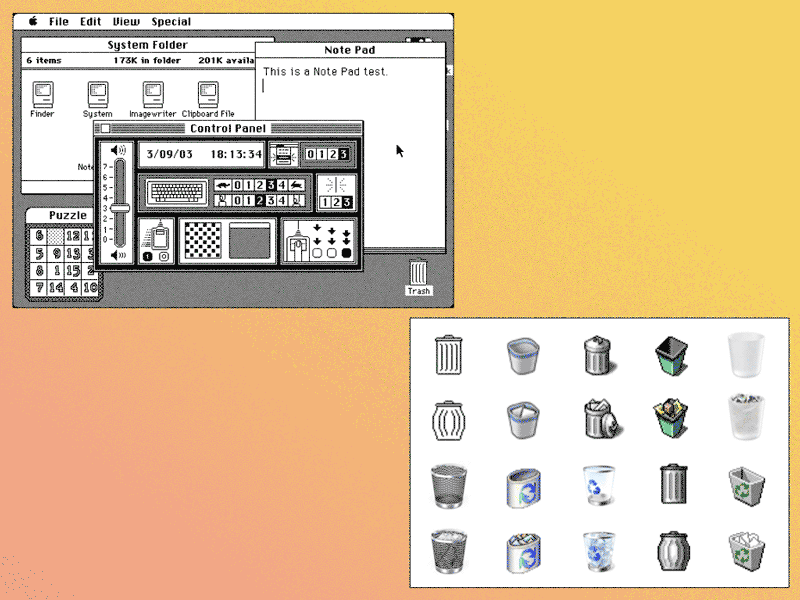Click the speaker volume slider knob
Screen dimensions: 800x600
[x=120, y=207]
